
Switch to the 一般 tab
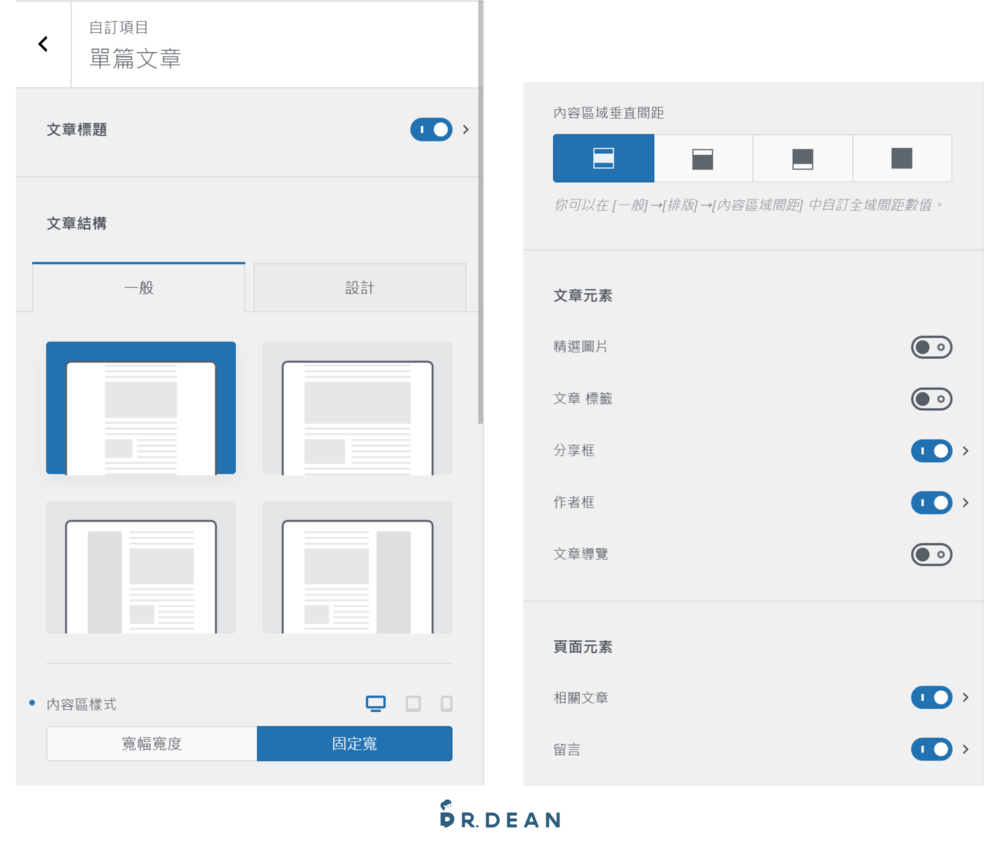[x=138, y=287]
